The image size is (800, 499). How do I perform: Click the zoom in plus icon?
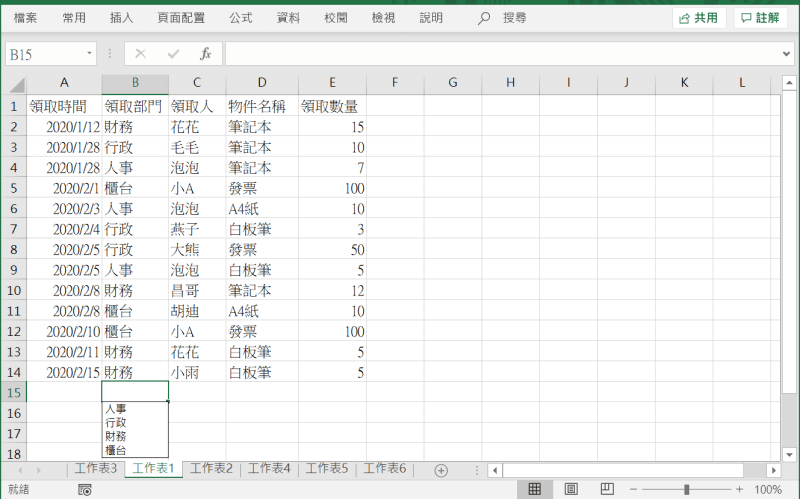coord(739,489)
